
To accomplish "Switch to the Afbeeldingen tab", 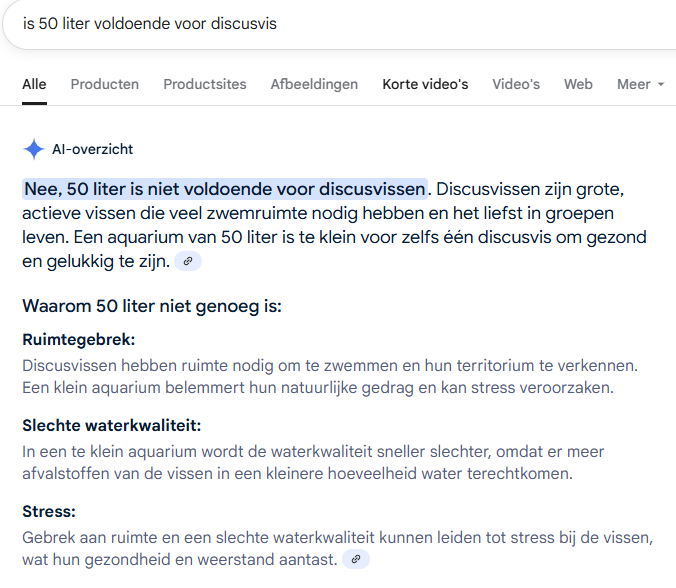I will tap(314, 84).
